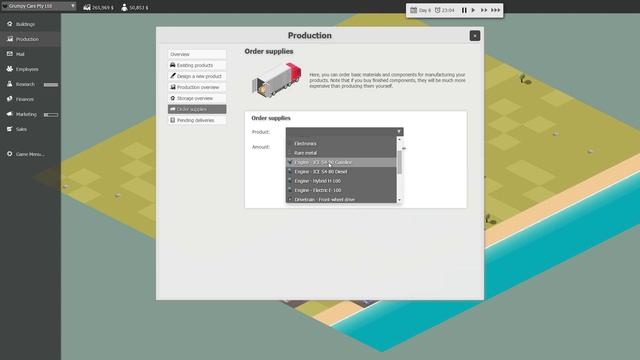Pause the game time

click(464, 10)
